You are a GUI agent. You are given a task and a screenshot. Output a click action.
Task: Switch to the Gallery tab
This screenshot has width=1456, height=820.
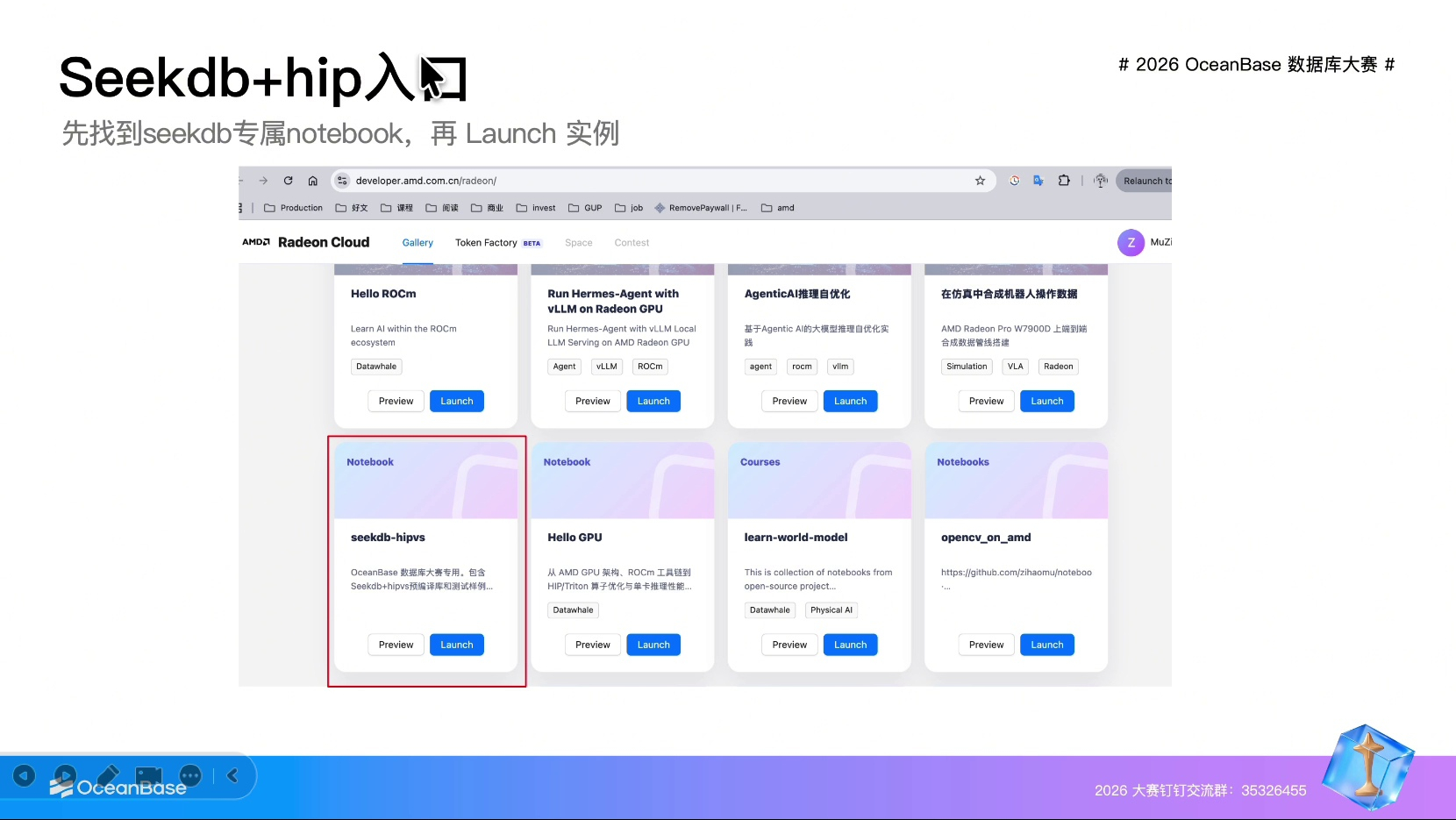point(418,243)
